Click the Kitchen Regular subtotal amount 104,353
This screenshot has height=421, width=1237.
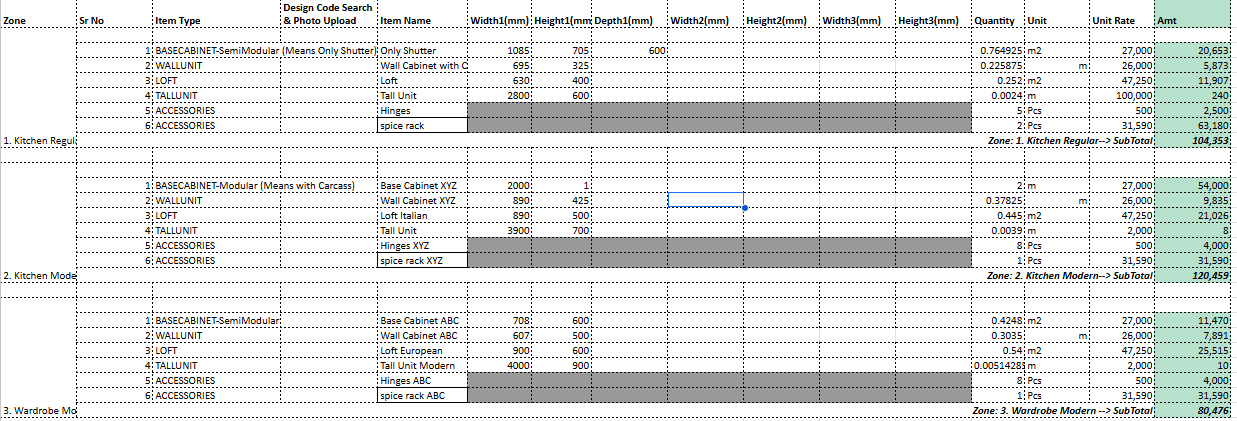click(x=1192, y=141)
